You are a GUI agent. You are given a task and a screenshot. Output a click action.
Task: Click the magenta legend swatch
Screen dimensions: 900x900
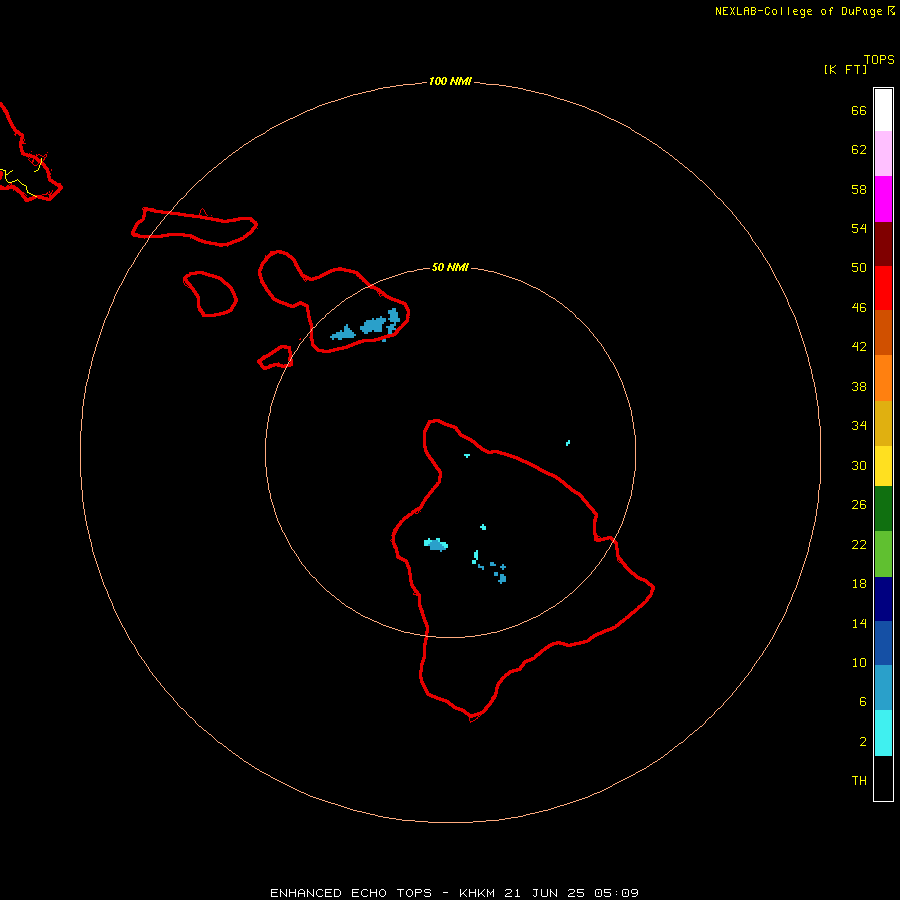point(883,199)
